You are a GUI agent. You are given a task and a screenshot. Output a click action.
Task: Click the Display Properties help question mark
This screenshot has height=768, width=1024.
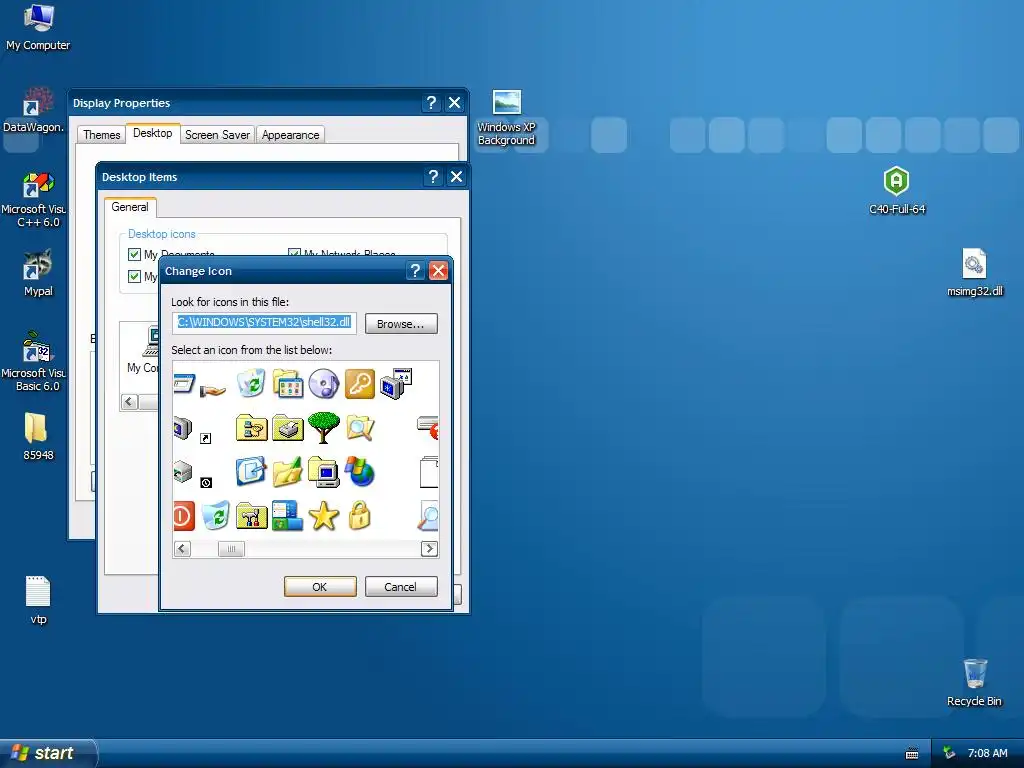431,103
